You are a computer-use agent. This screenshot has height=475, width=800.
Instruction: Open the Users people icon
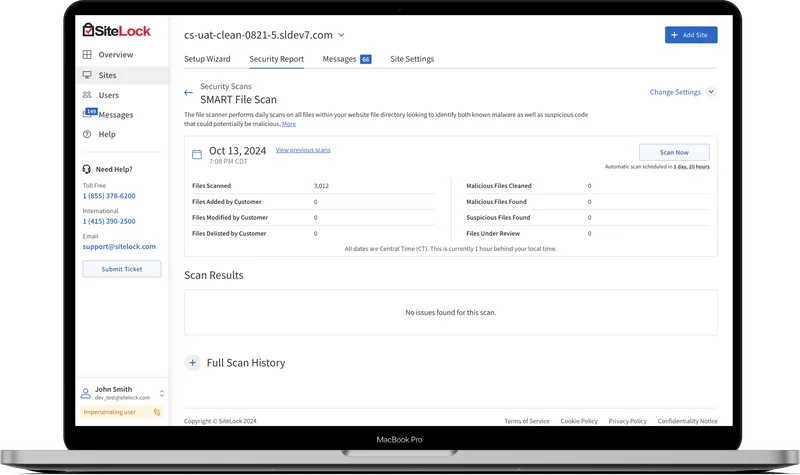[87, 95]
